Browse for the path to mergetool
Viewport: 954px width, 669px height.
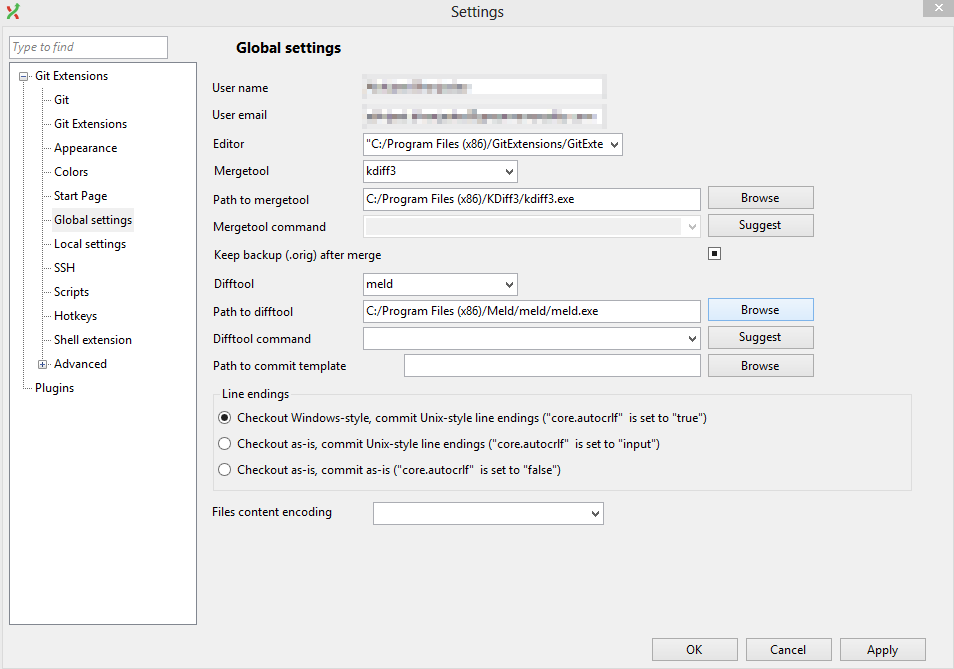coord(760,198)
